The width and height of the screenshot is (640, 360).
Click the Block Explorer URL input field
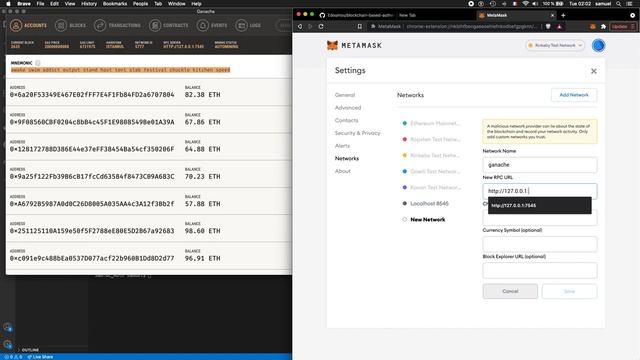[540, 270]
